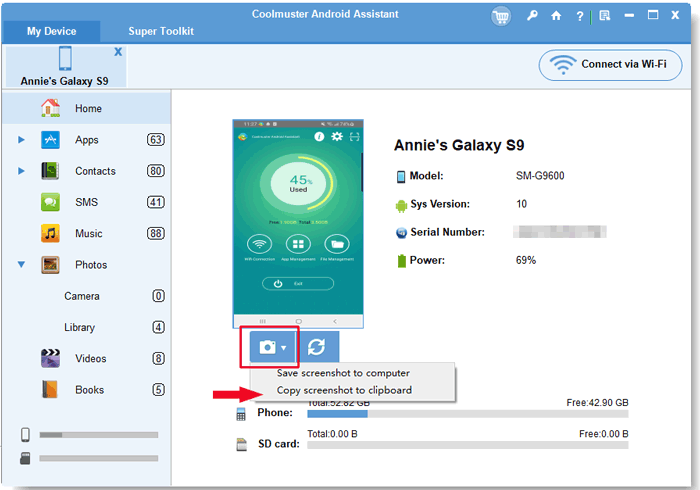The width and height of the screenshot is (700, 490).
Task: Click the scan icon in phone preview
Action: pos(354,137)
